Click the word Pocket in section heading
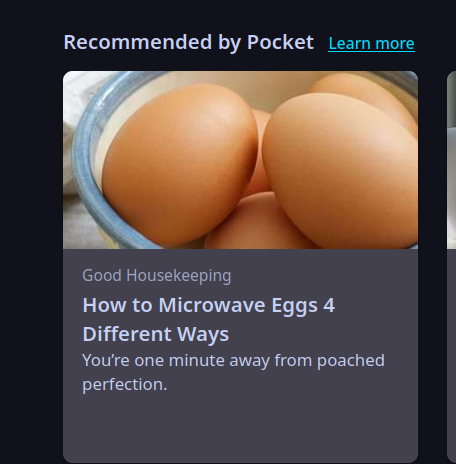 coord(280,42)
